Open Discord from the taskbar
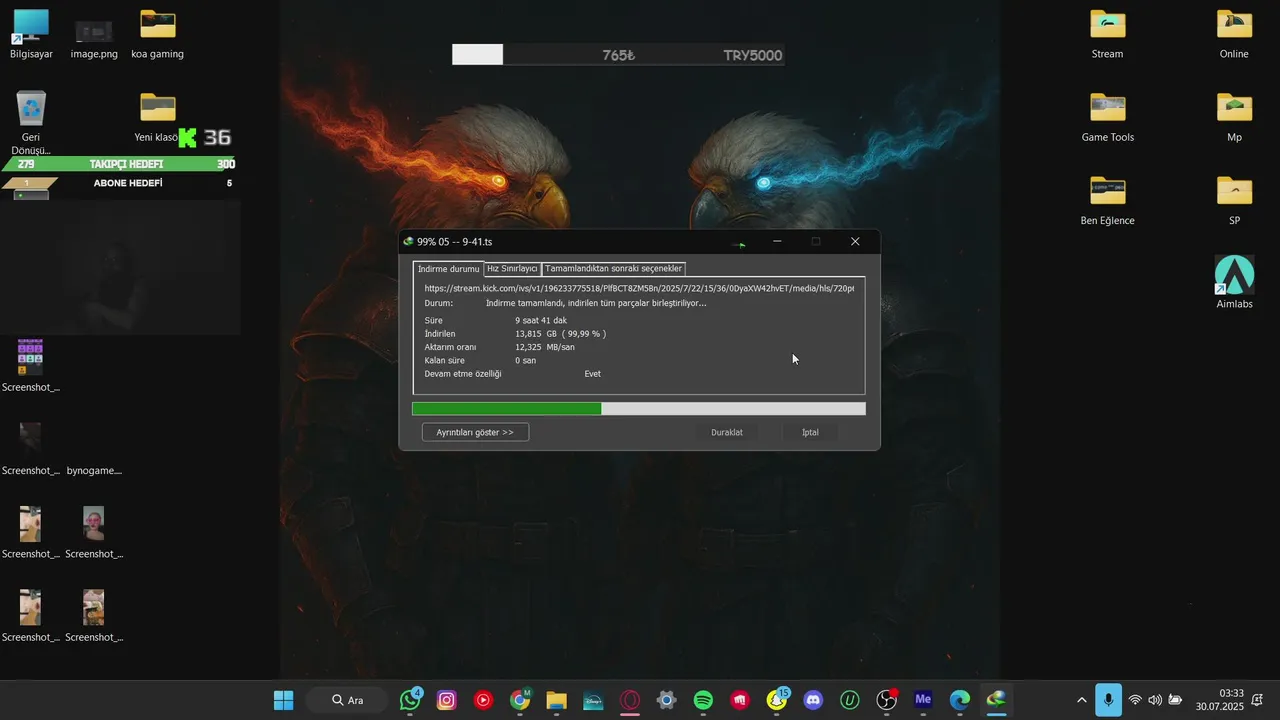Viewport: 1280px width, 720px height. click(813, 700)
